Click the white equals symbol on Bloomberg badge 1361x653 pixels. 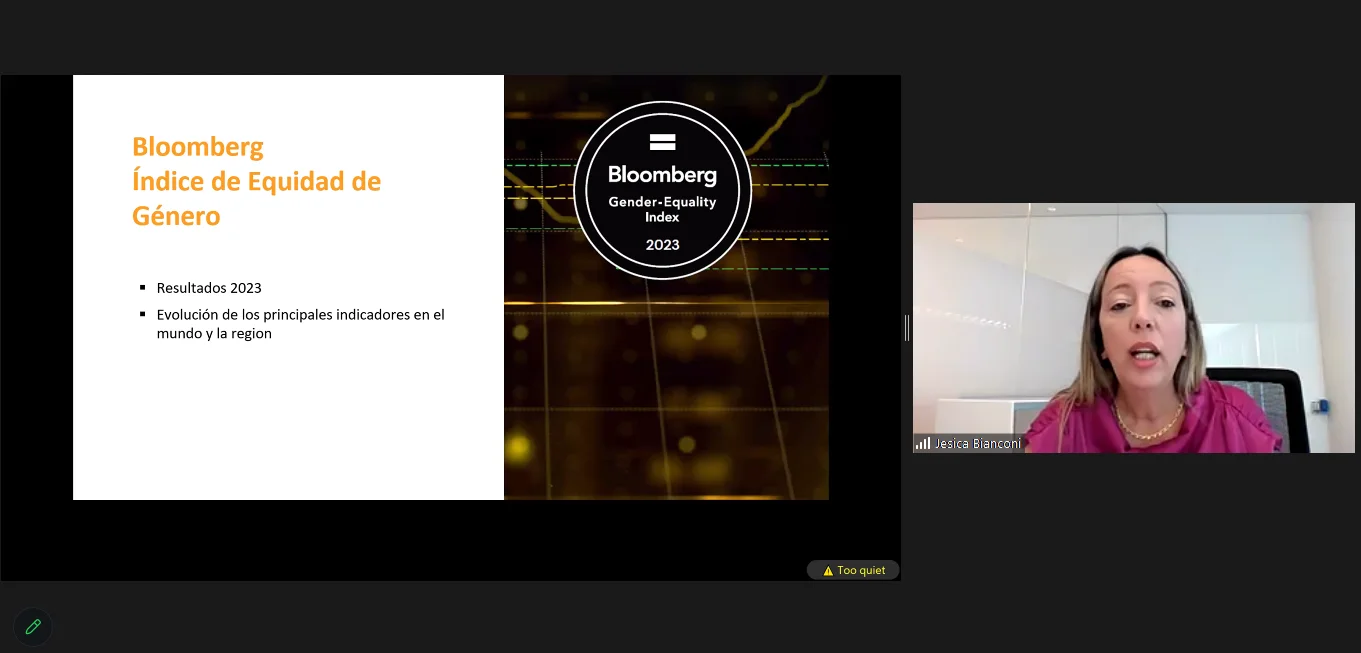[x=662, y=142]
